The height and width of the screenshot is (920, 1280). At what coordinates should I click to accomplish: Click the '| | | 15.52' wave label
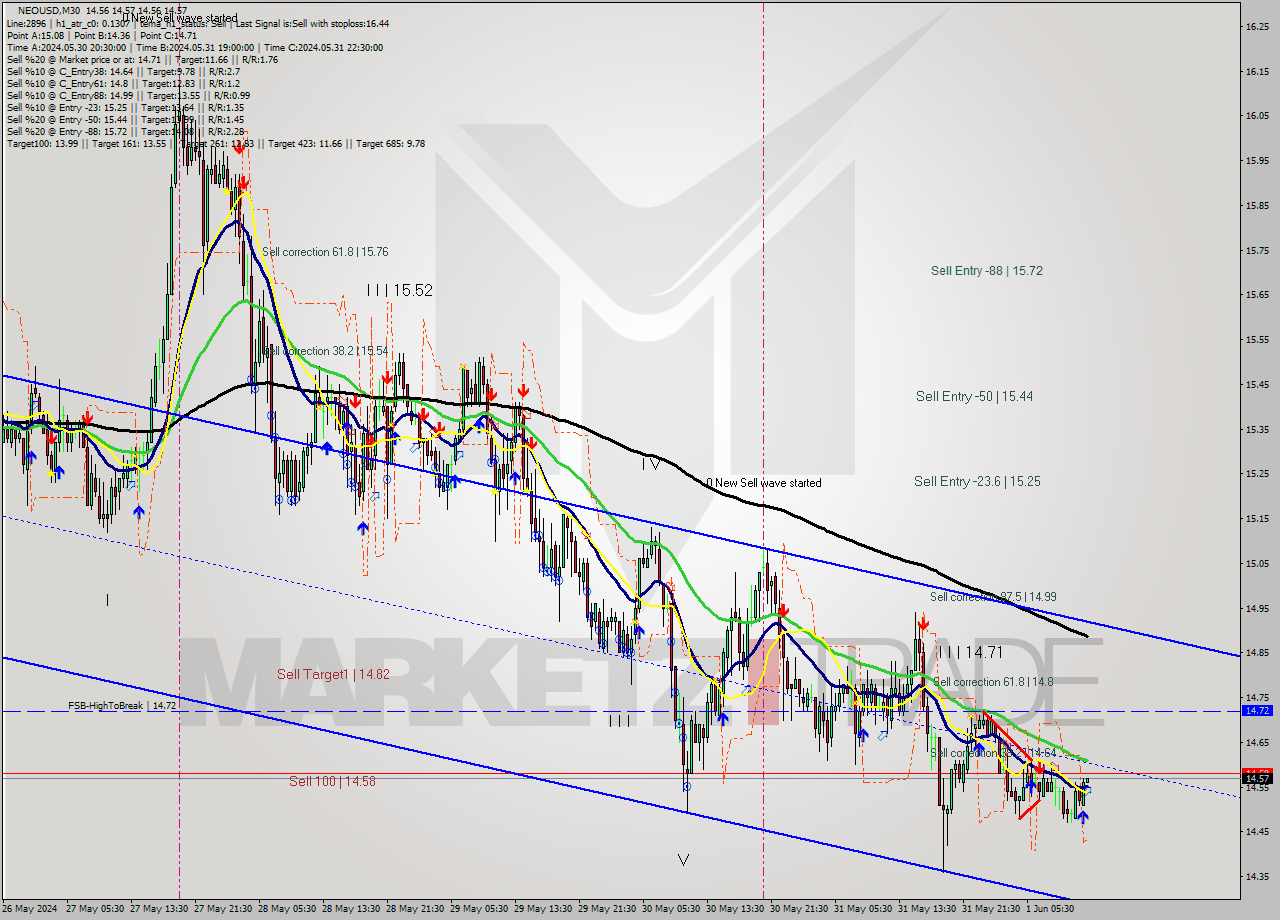(399, 290)
